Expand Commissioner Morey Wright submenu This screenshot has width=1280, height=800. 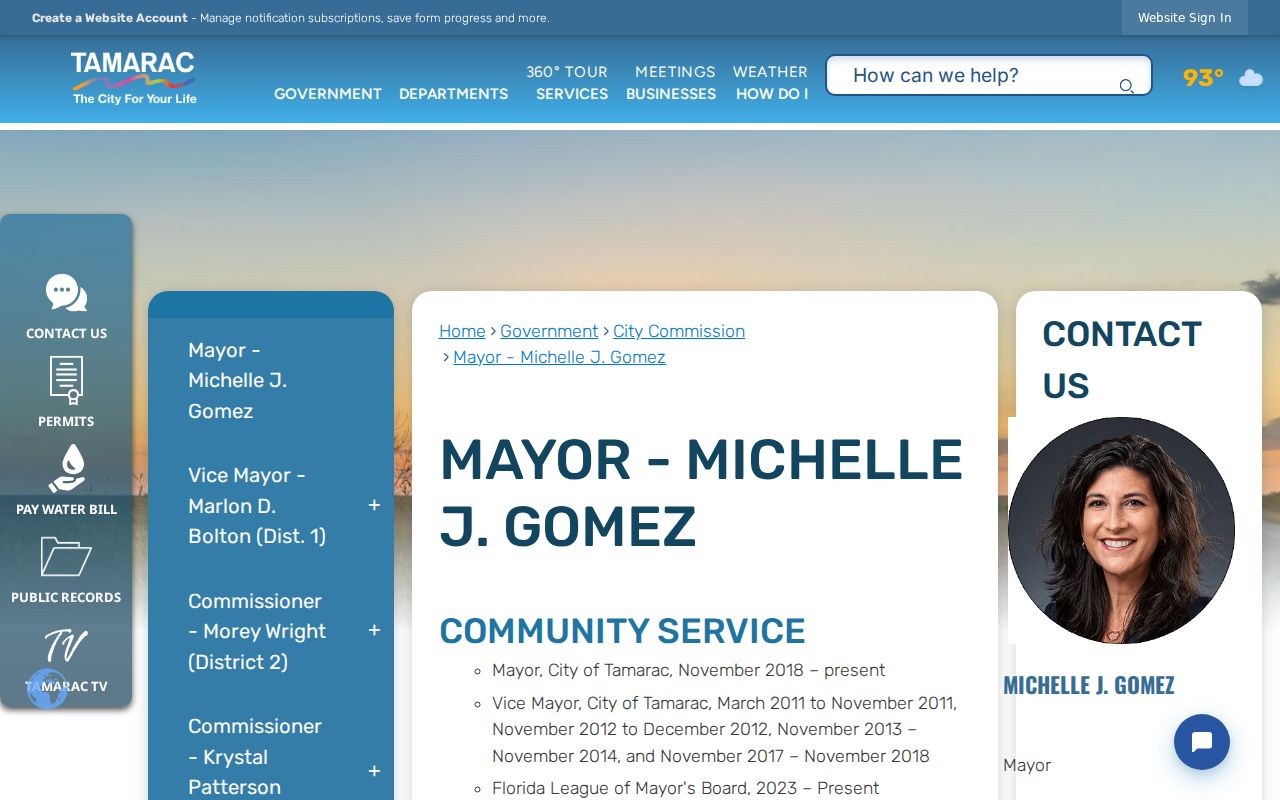pos(374,631)
